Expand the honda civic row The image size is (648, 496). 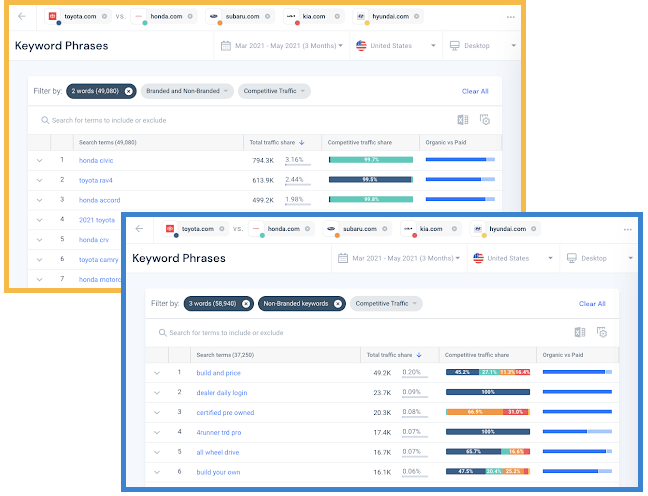pyautogui.click(x=40, y=160)
